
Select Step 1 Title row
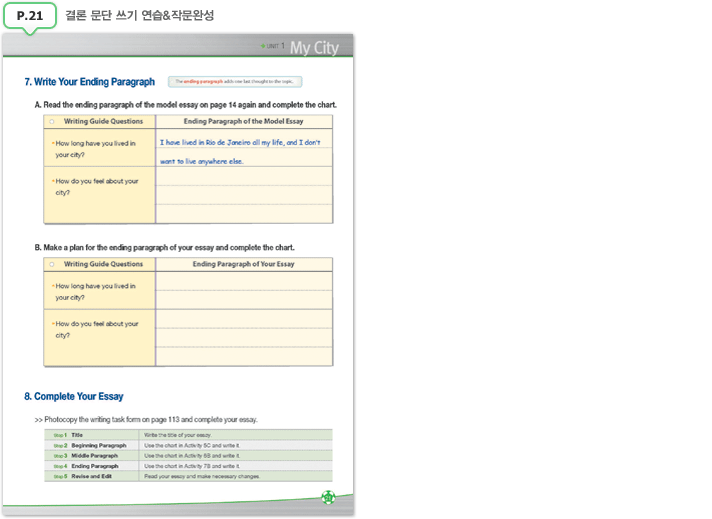pos(188,435)
